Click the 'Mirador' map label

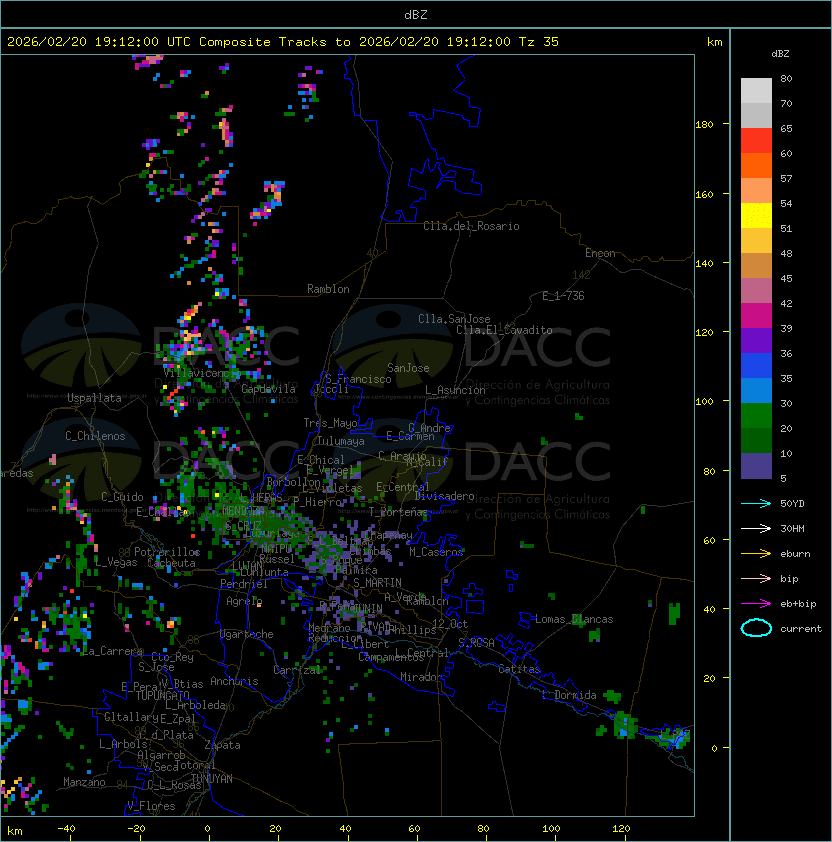(x=421, y=677)
